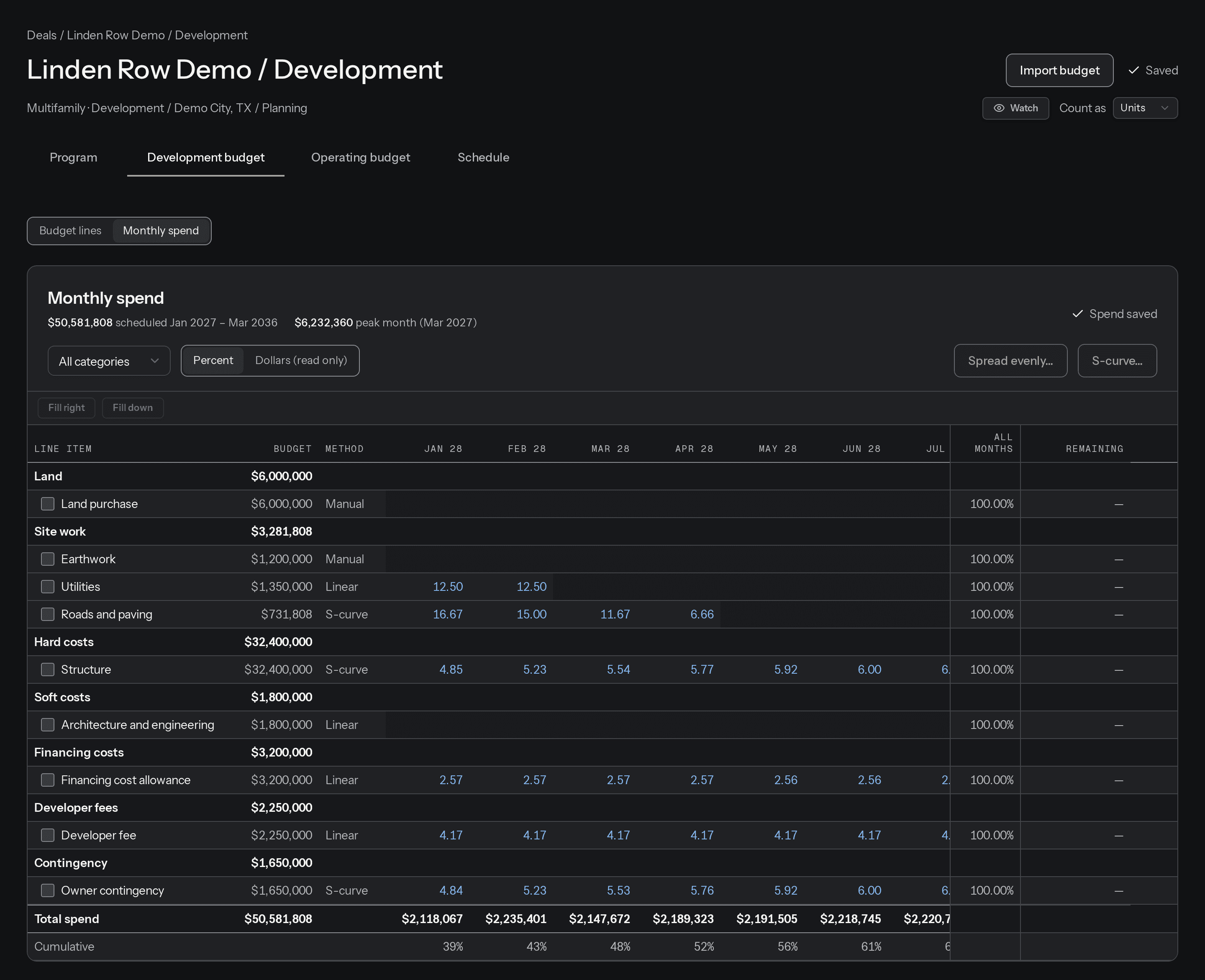Viewport: 1205px width, 980px height.
Task: Check the Roads and paving checkbox
Action: [48, 614]
